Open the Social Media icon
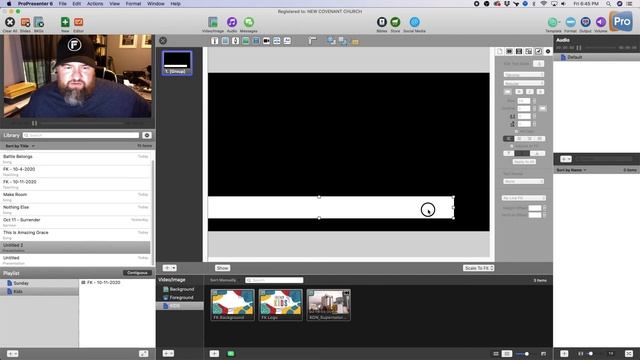Image resolution: width=640 pixels, height=360 pixels. click(x=414, y=22)
